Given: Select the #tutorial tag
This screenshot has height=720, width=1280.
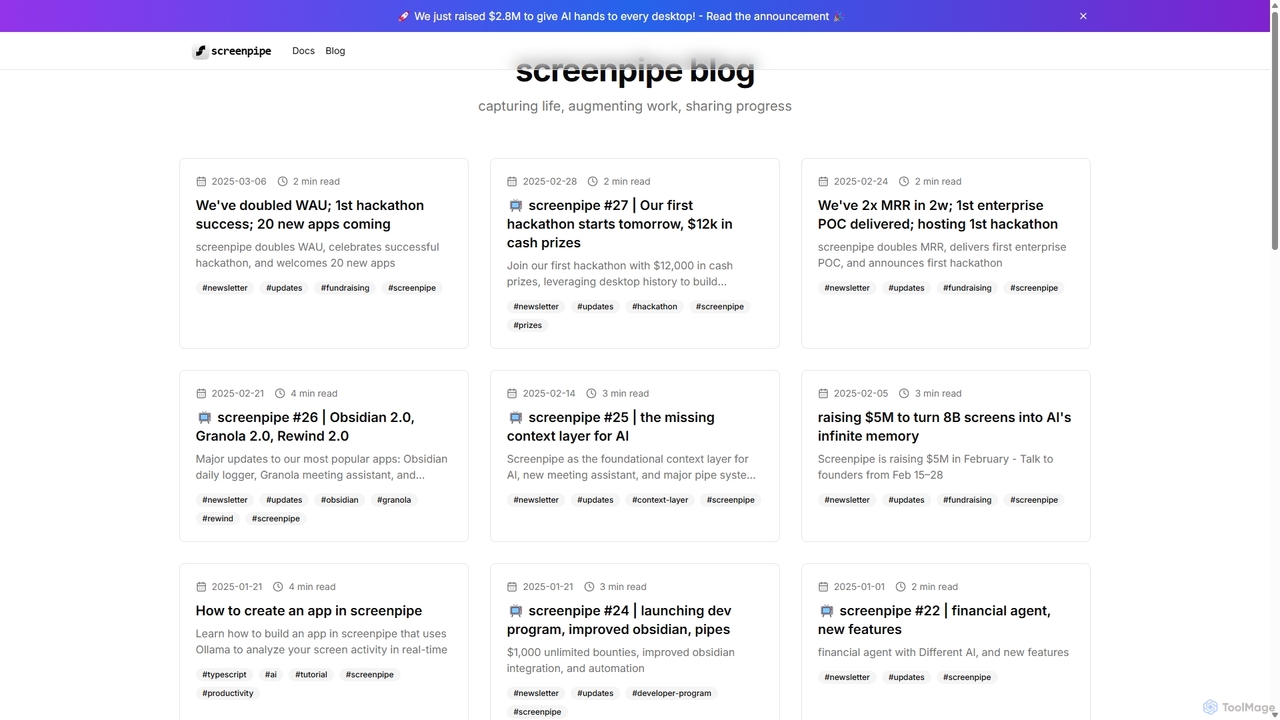Looking at the screenshot, I should (x=311, y=675).
